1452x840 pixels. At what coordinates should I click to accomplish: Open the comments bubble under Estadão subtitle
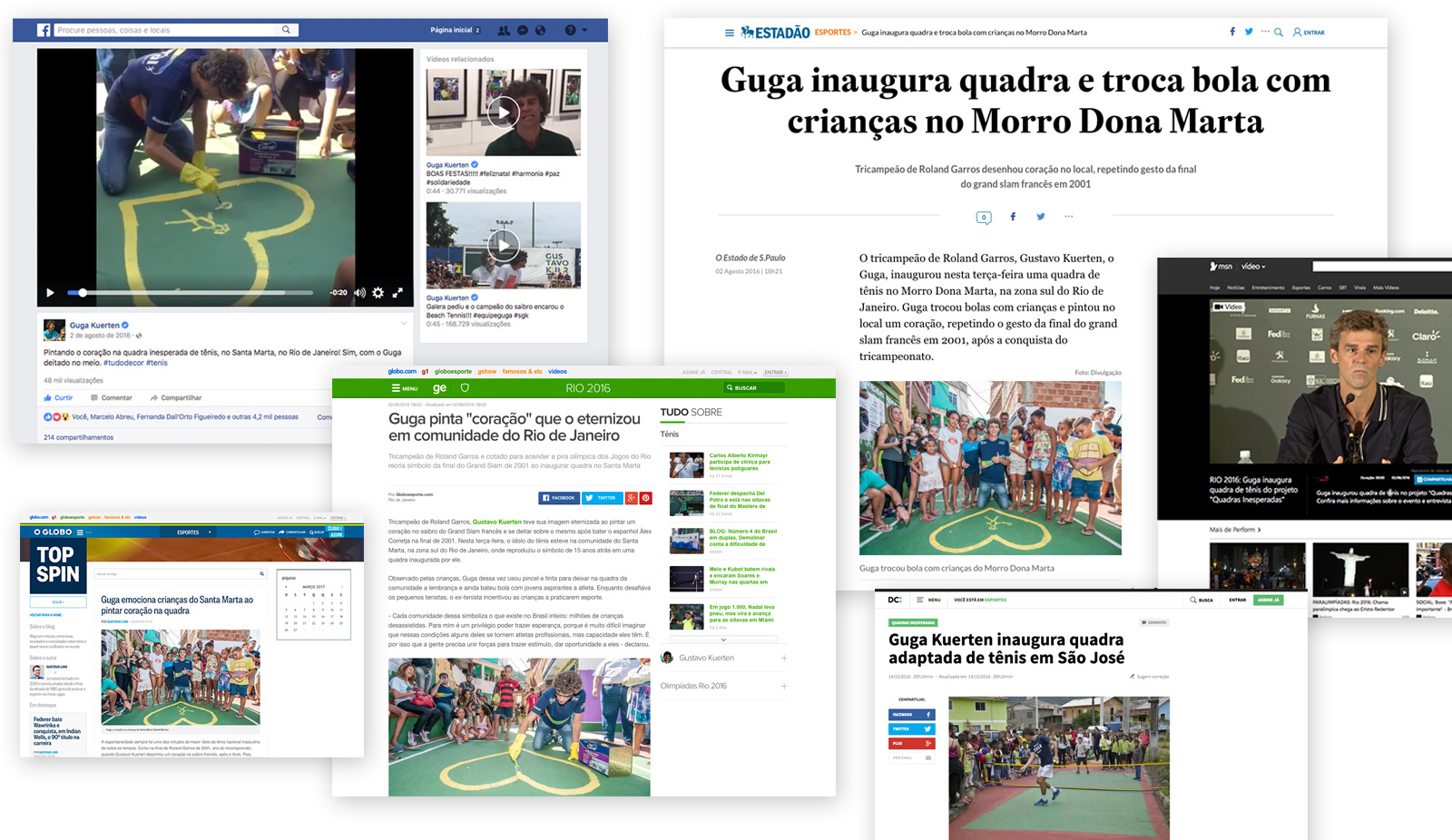(x=984, y=217)
